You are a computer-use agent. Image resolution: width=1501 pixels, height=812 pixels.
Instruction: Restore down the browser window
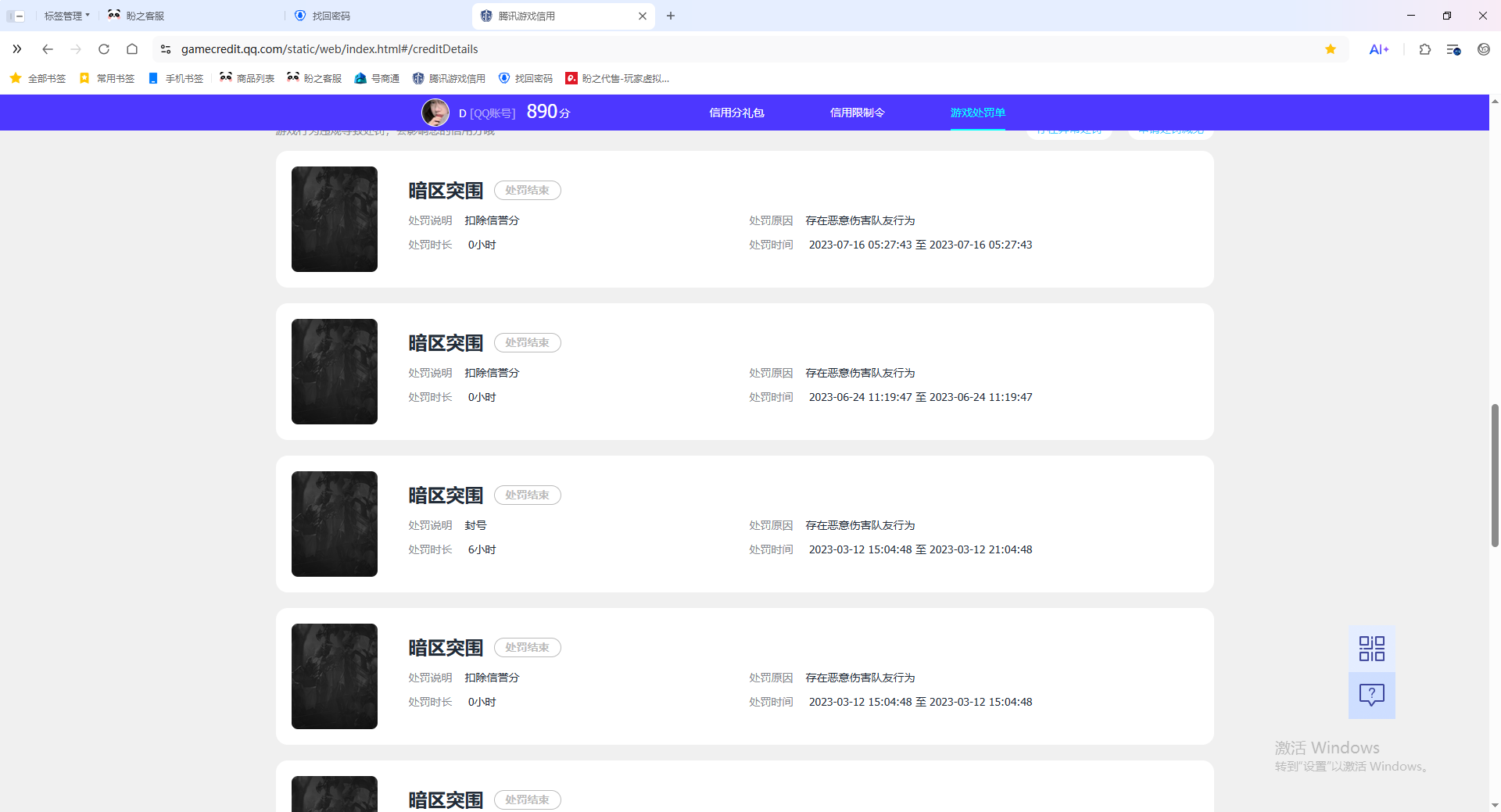tap(1447, 16)
